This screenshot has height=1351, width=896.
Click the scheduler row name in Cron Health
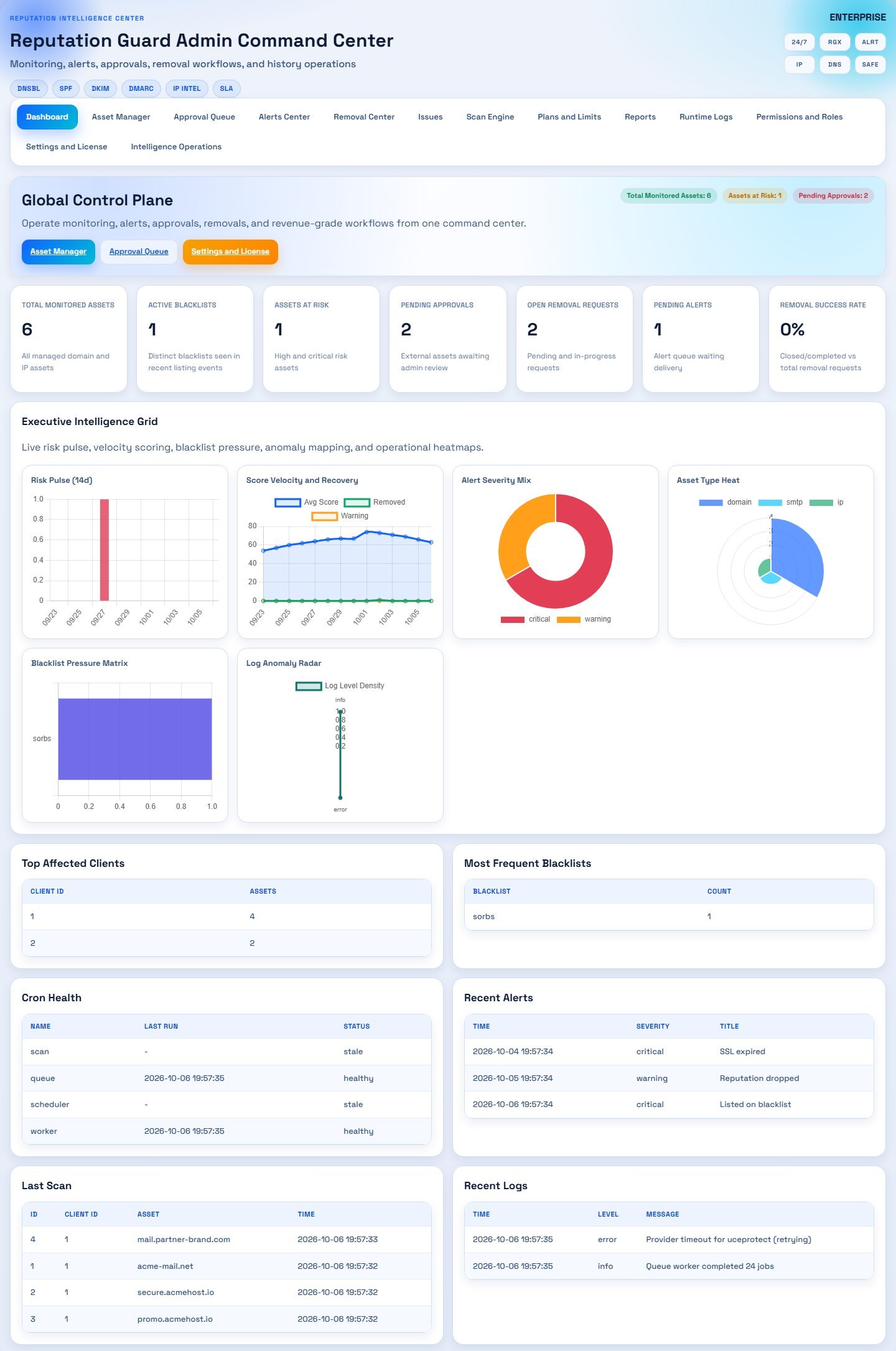click(x=50, y=1105)
